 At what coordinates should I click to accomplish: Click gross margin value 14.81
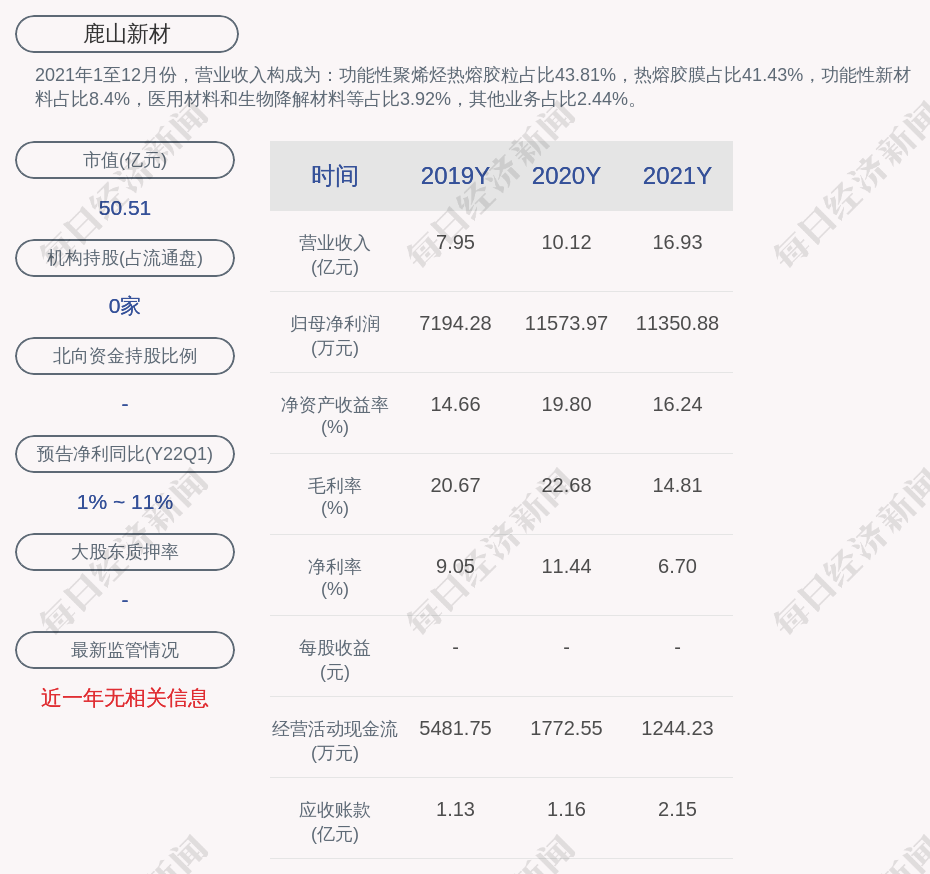(x=677, y=485)
